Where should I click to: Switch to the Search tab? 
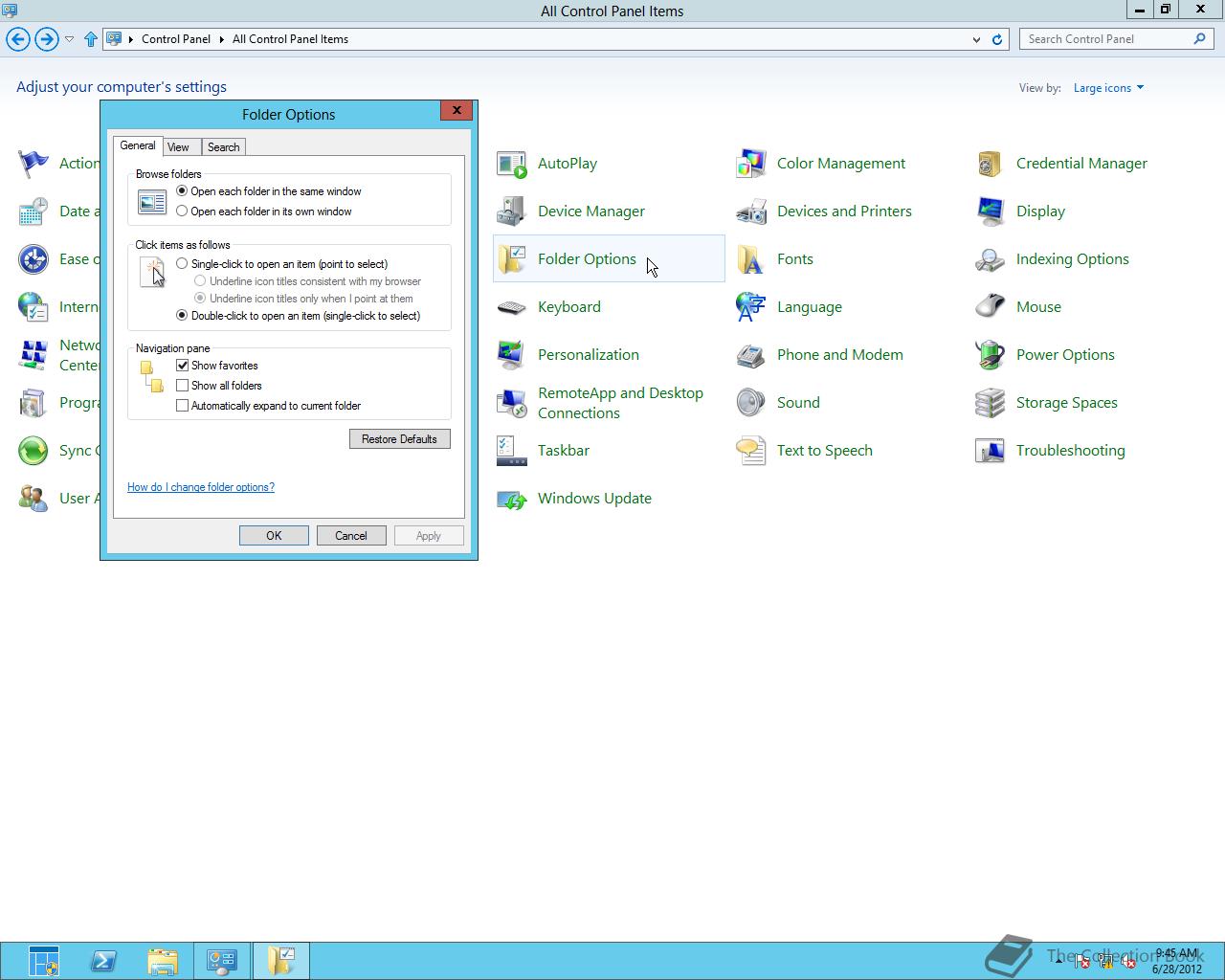pyautogui.click(x=223, y=147)
